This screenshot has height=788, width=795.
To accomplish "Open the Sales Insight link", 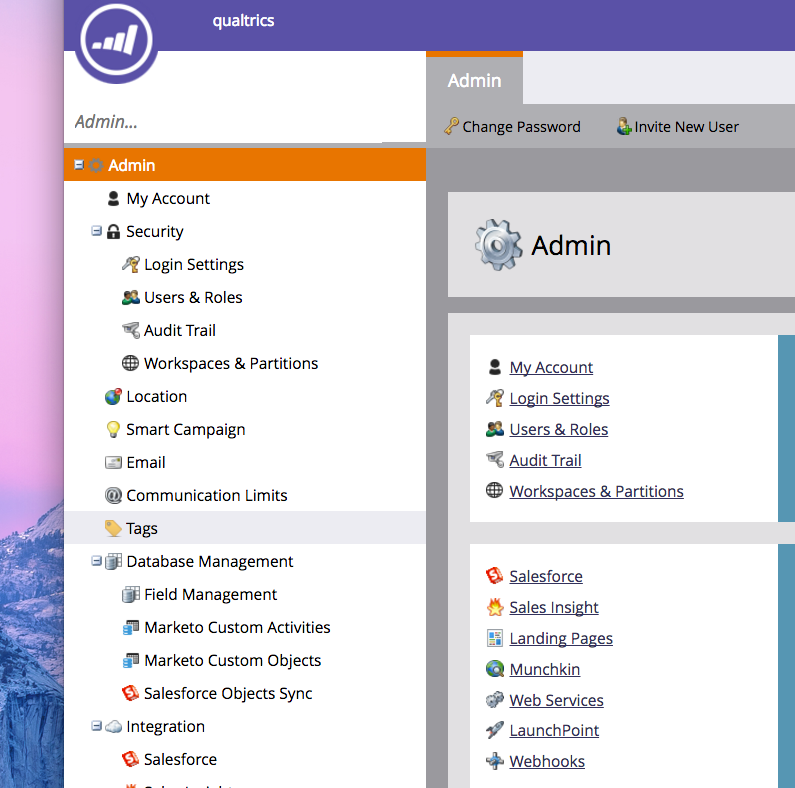I will click(x=554, y=607).
